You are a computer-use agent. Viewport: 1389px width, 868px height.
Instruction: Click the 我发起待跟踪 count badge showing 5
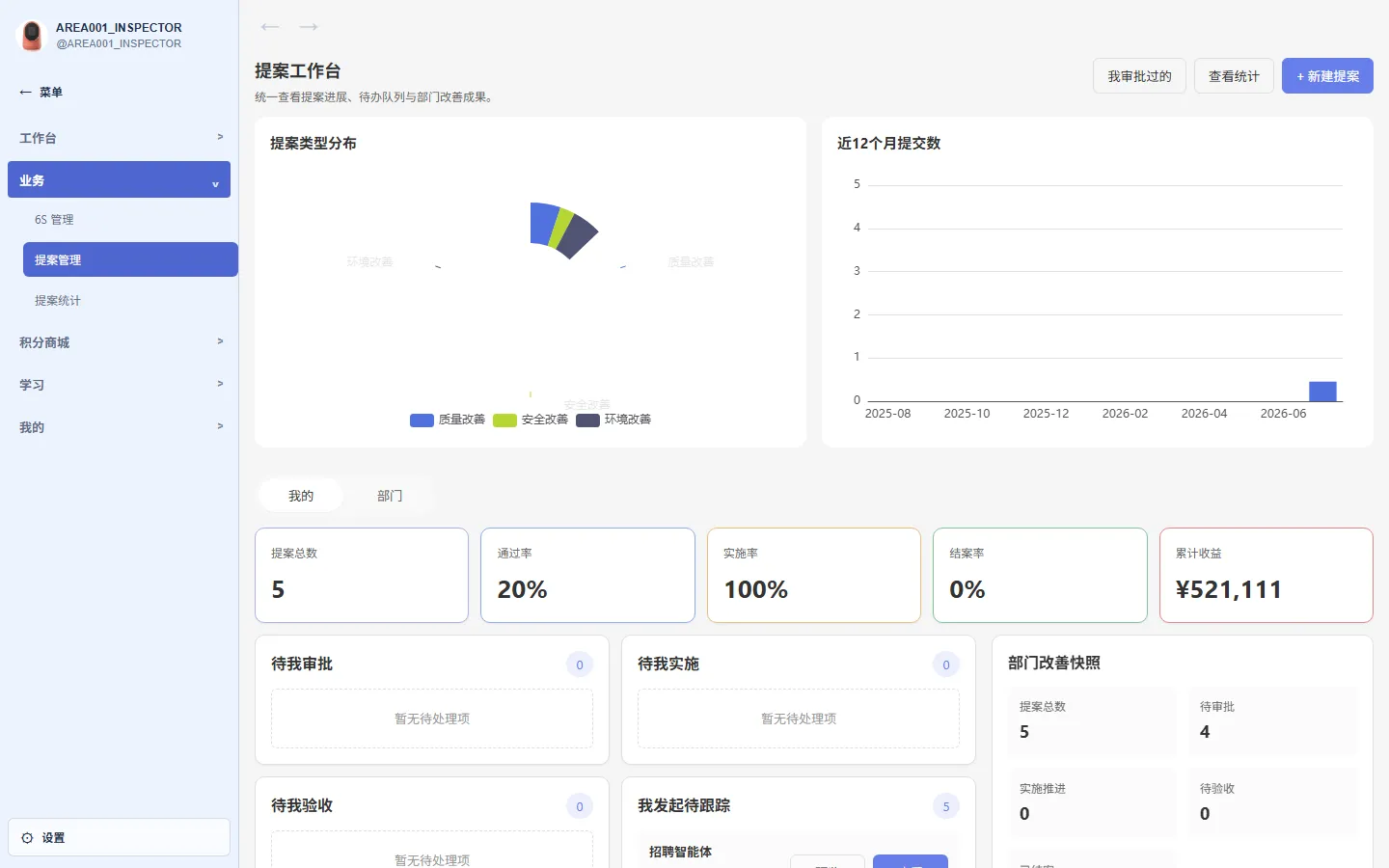click(946, 806)
